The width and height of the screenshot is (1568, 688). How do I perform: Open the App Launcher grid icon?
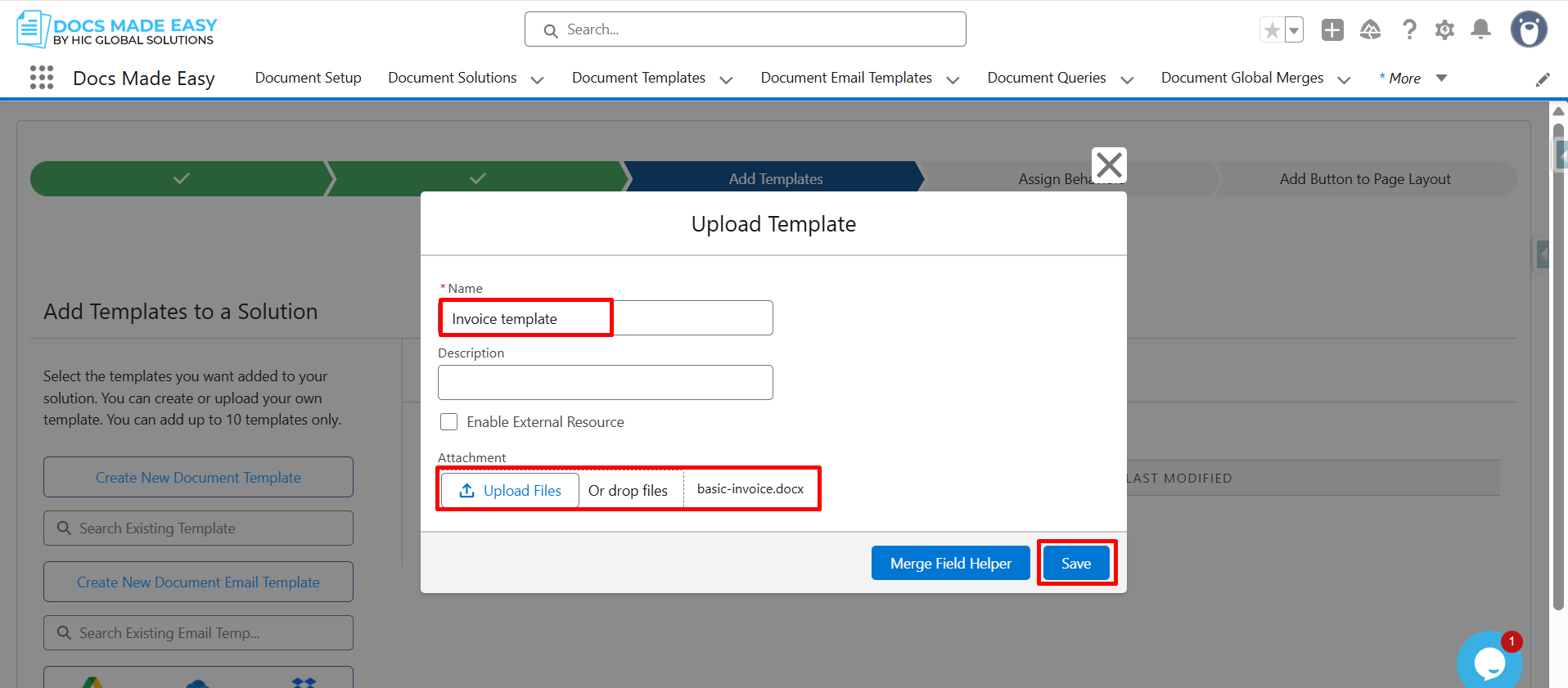pos(42,78)
